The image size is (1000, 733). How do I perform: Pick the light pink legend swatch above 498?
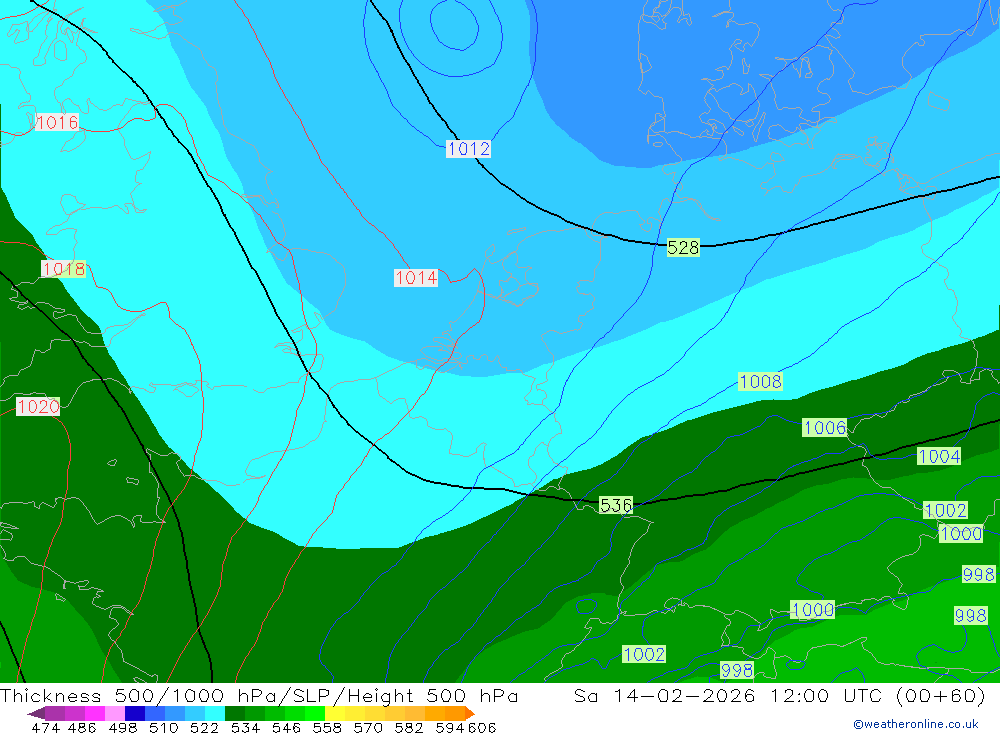[x=114, y=713]
